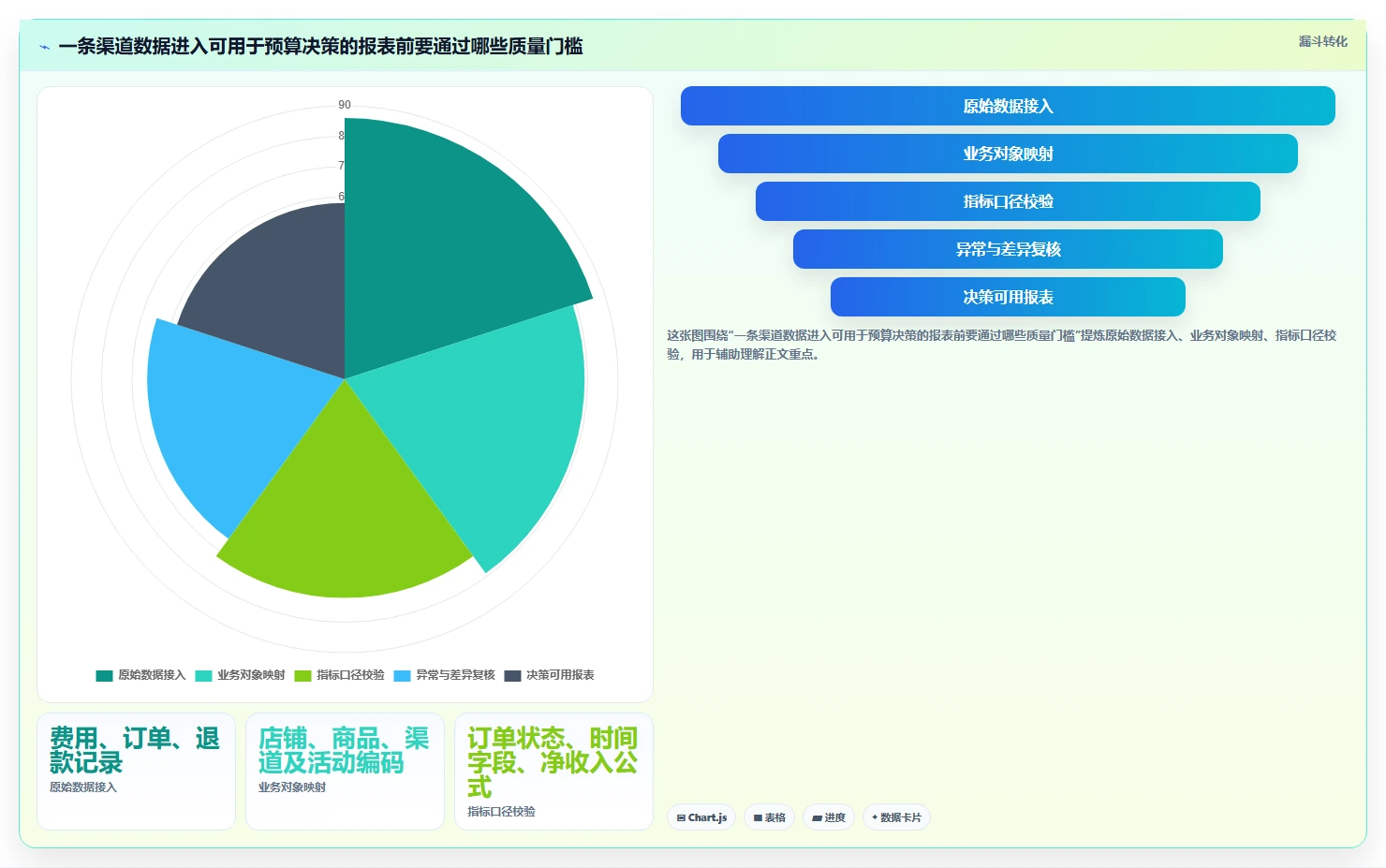This screenshot has width=1386, height=868.
Task: Click the Chart.js tag chip
Action: (701, 817)
